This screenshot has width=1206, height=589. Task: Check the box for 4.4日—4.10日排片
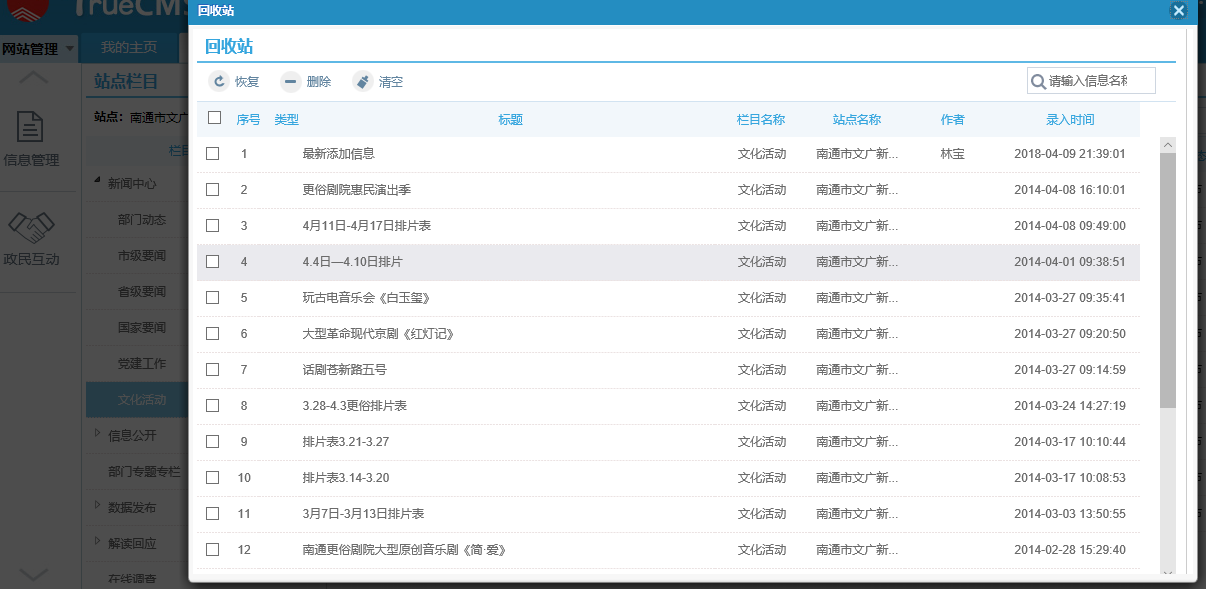(212, 262)
